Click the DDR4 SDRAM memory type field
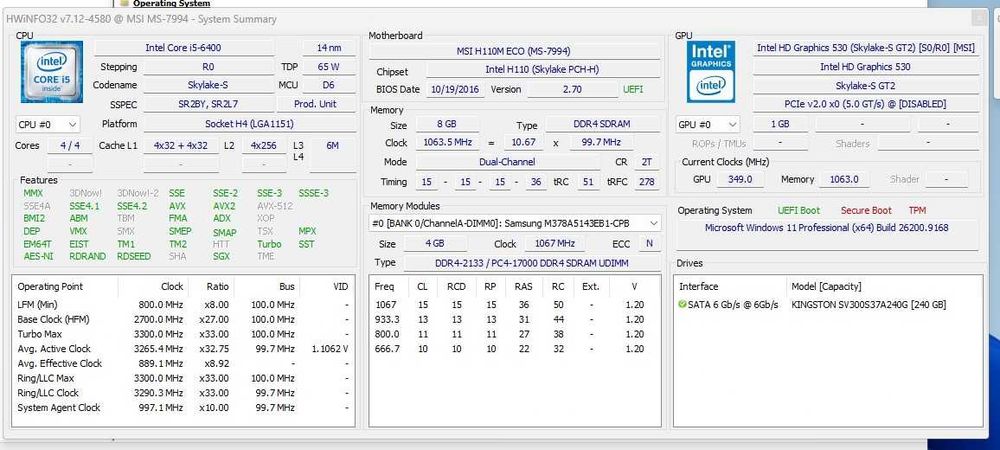 [603, 125]
